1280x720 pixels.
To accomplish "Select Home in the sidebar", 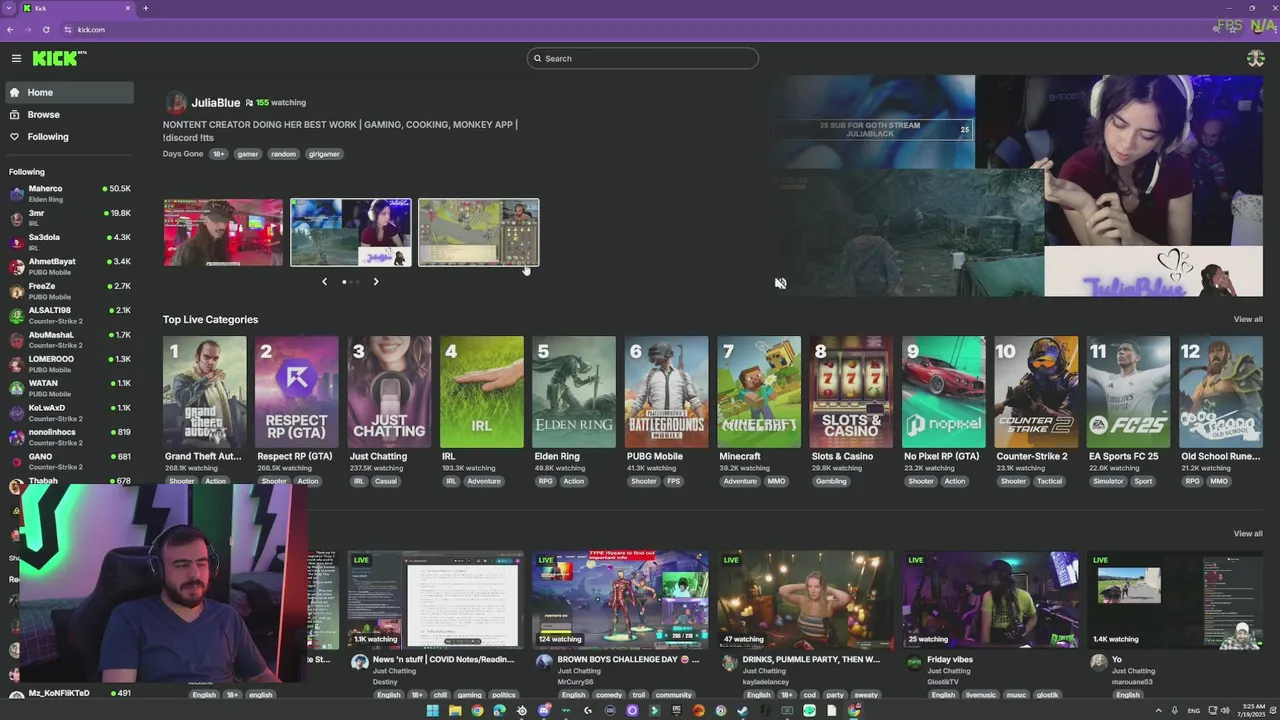I will 69,92.
